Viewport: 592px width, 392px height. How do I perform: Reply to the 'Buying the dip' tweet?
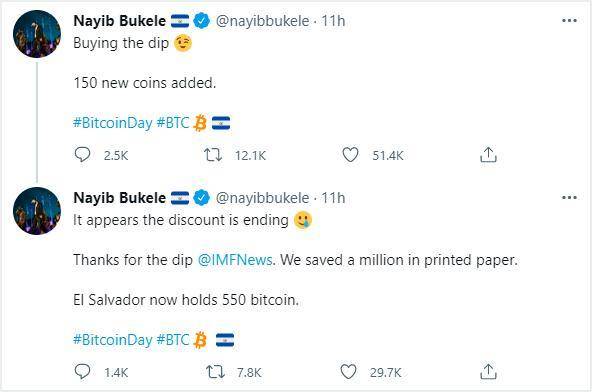[82, 154]
